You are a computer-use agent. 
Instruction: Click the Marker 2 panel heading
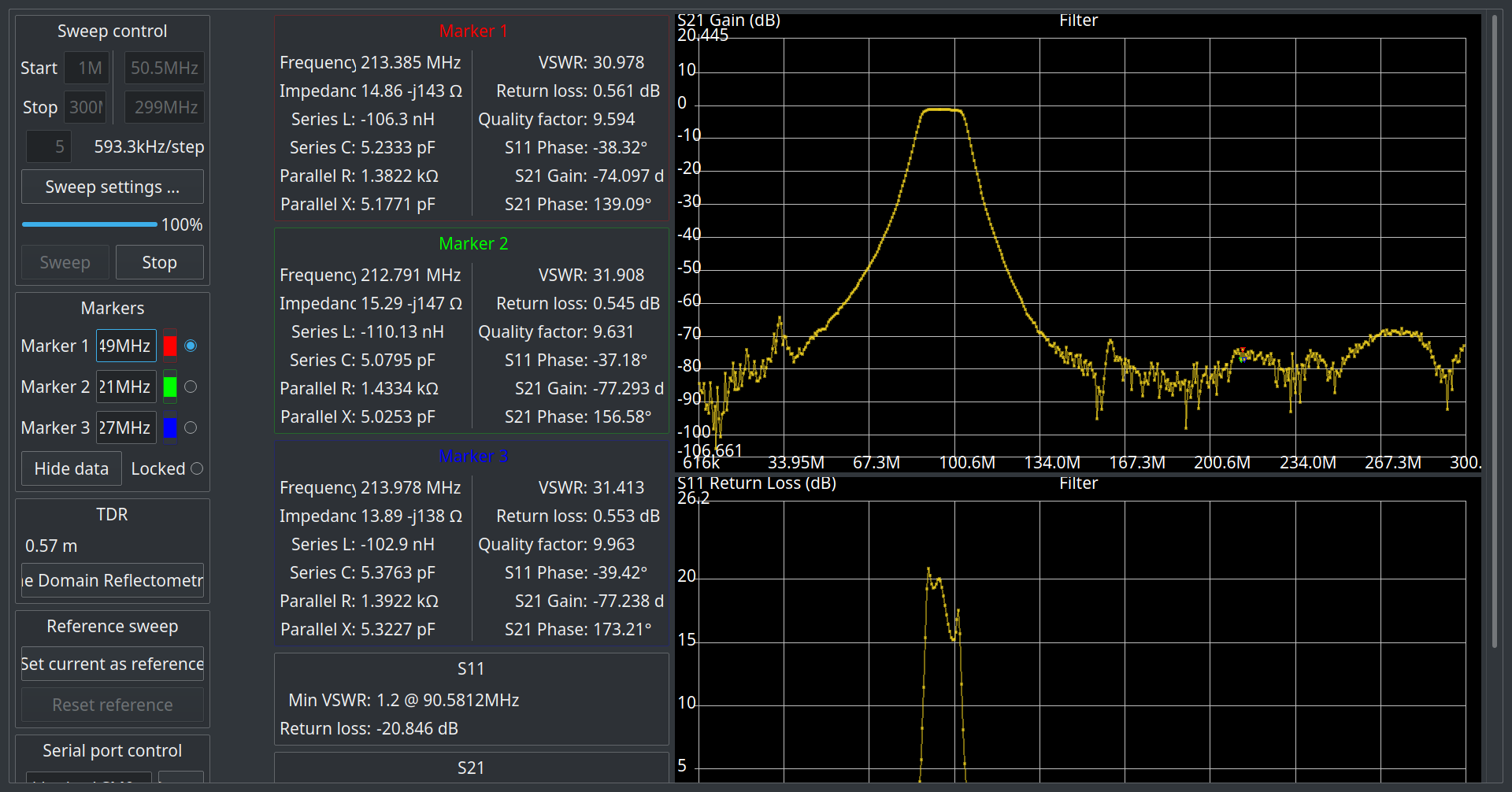[473, 244]
